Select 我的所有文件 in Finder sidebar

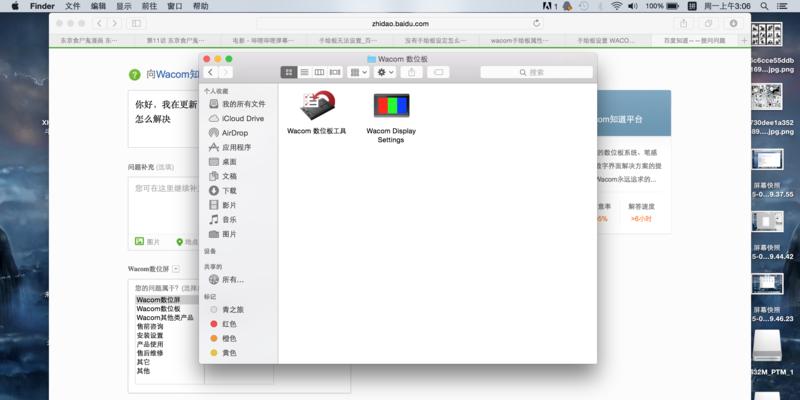coord(238,104)
